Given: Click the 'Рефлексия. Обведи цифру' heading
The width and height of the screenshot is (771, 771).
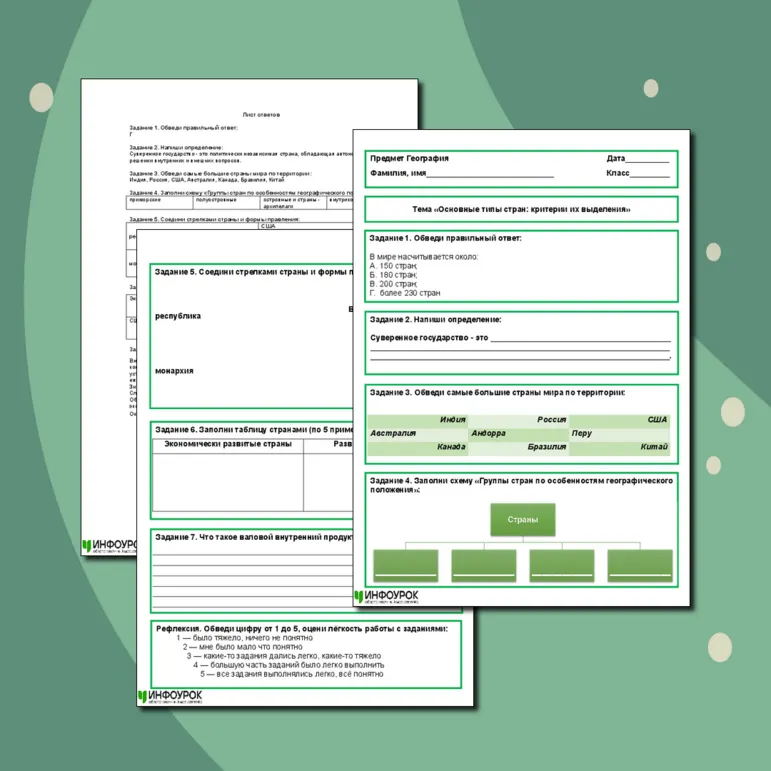Looking at the screenshot, I should point(302,628).
